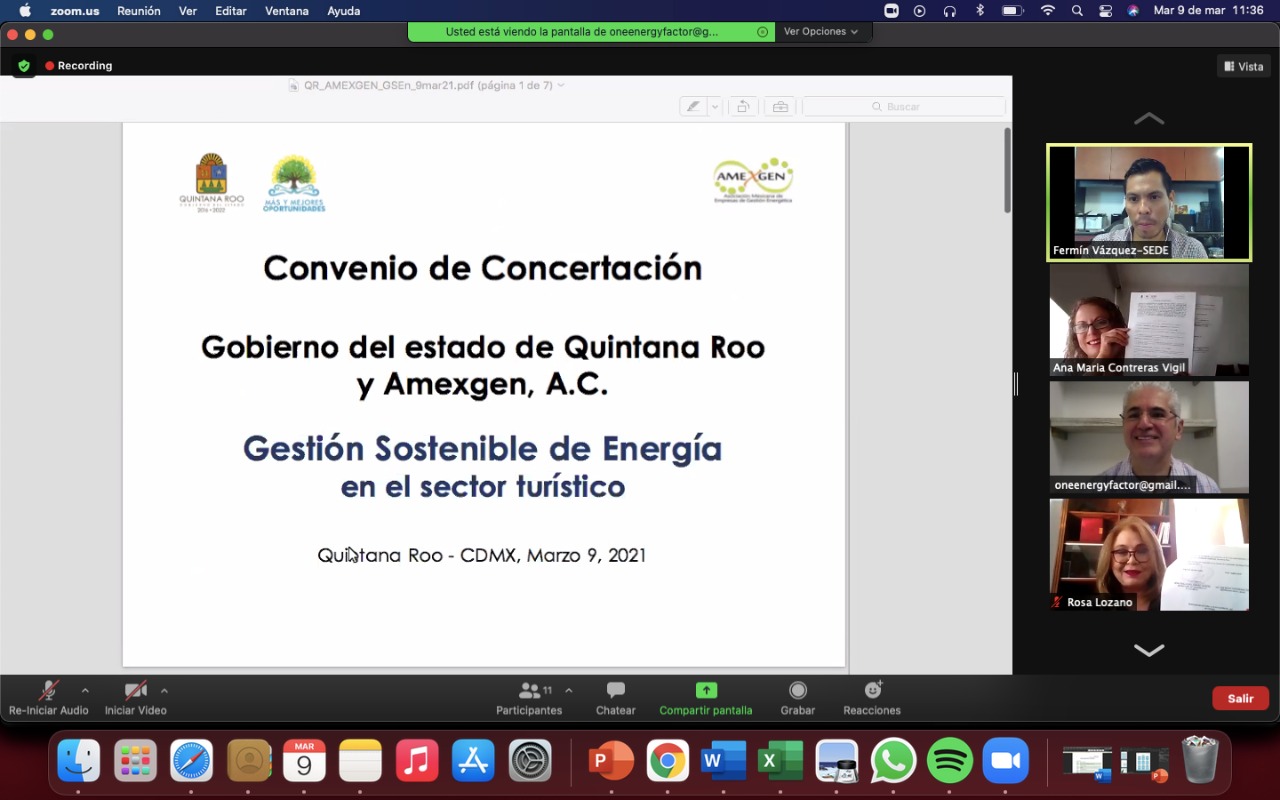Screen dimensions: 1280x800
Task: Open the Trash in the Dock
Action: pos(1200,761)
